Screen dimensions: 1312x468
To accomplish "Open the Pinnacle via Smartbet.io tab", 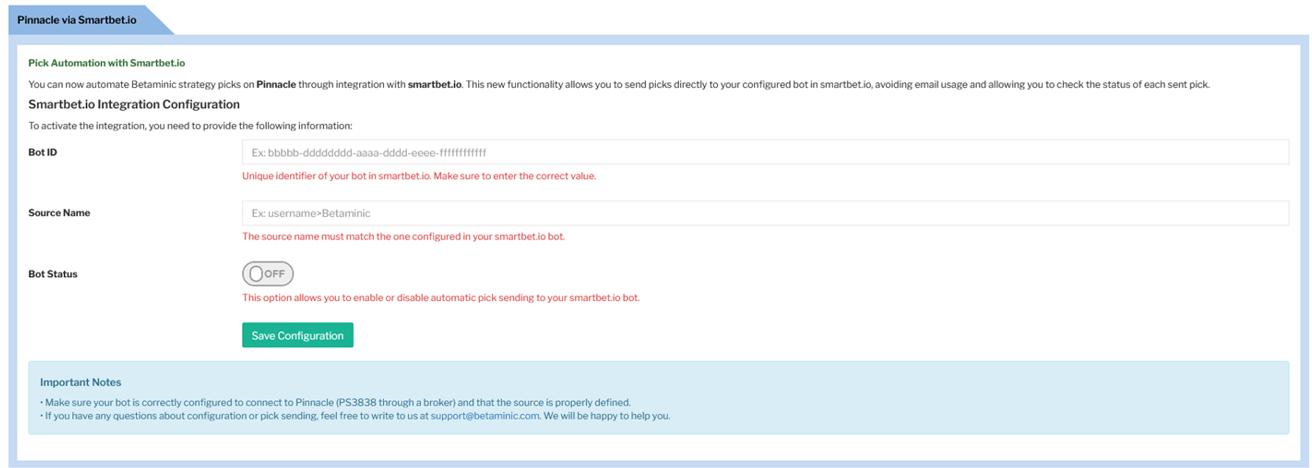I will [77, 20].
